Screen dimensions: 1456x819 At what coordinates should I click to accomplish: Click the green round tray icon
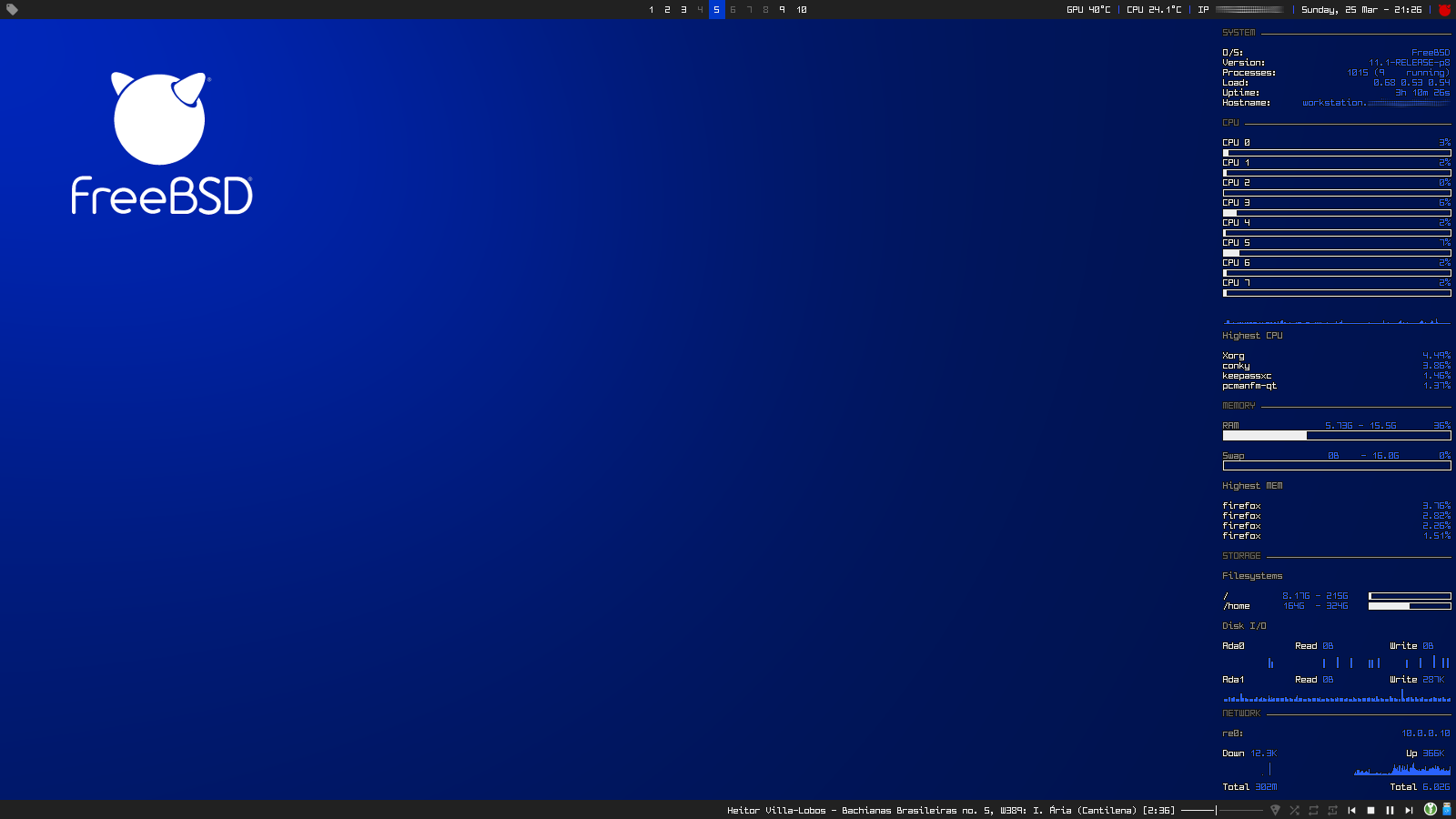pyautogui.click(x=1431, y=809)
